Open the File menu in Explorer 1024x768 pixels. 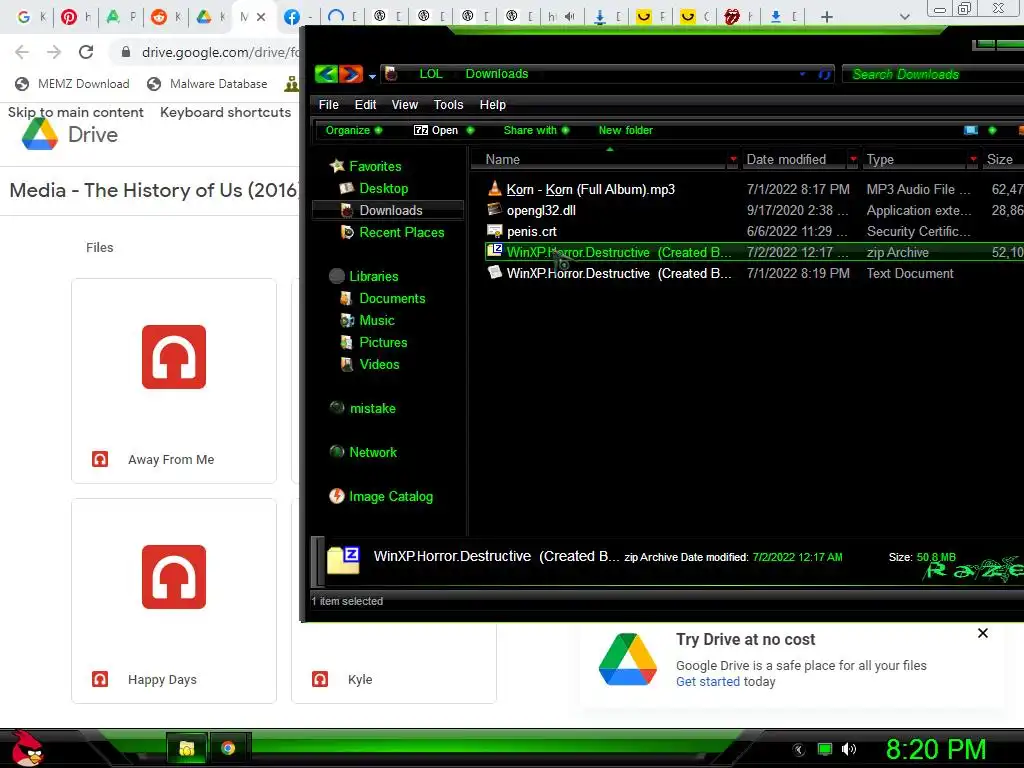click(x=328, y=104)
